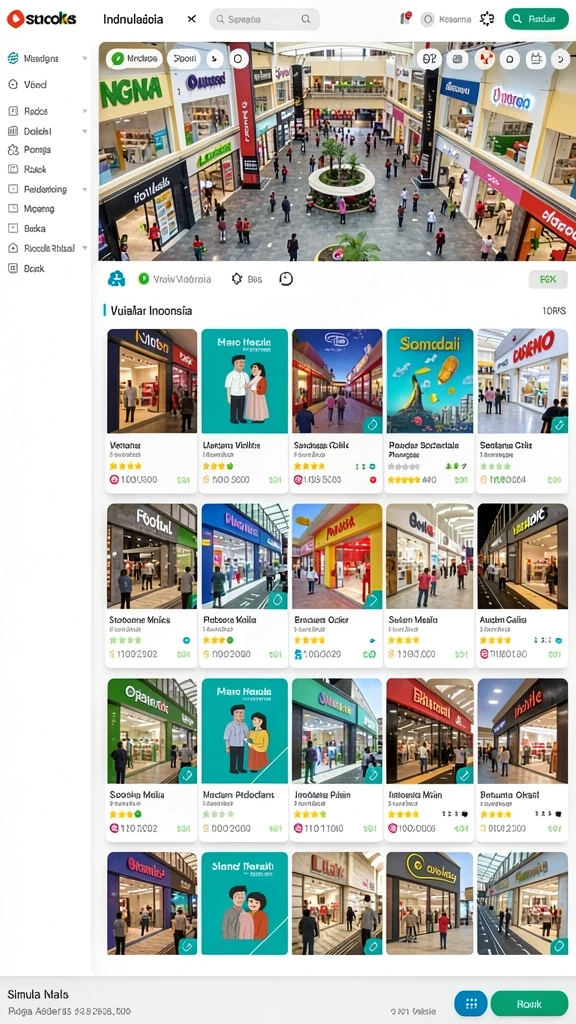Expand the Msedgne sidebar item
This screenshot has height=1024, width=576.
pos(47,58)
